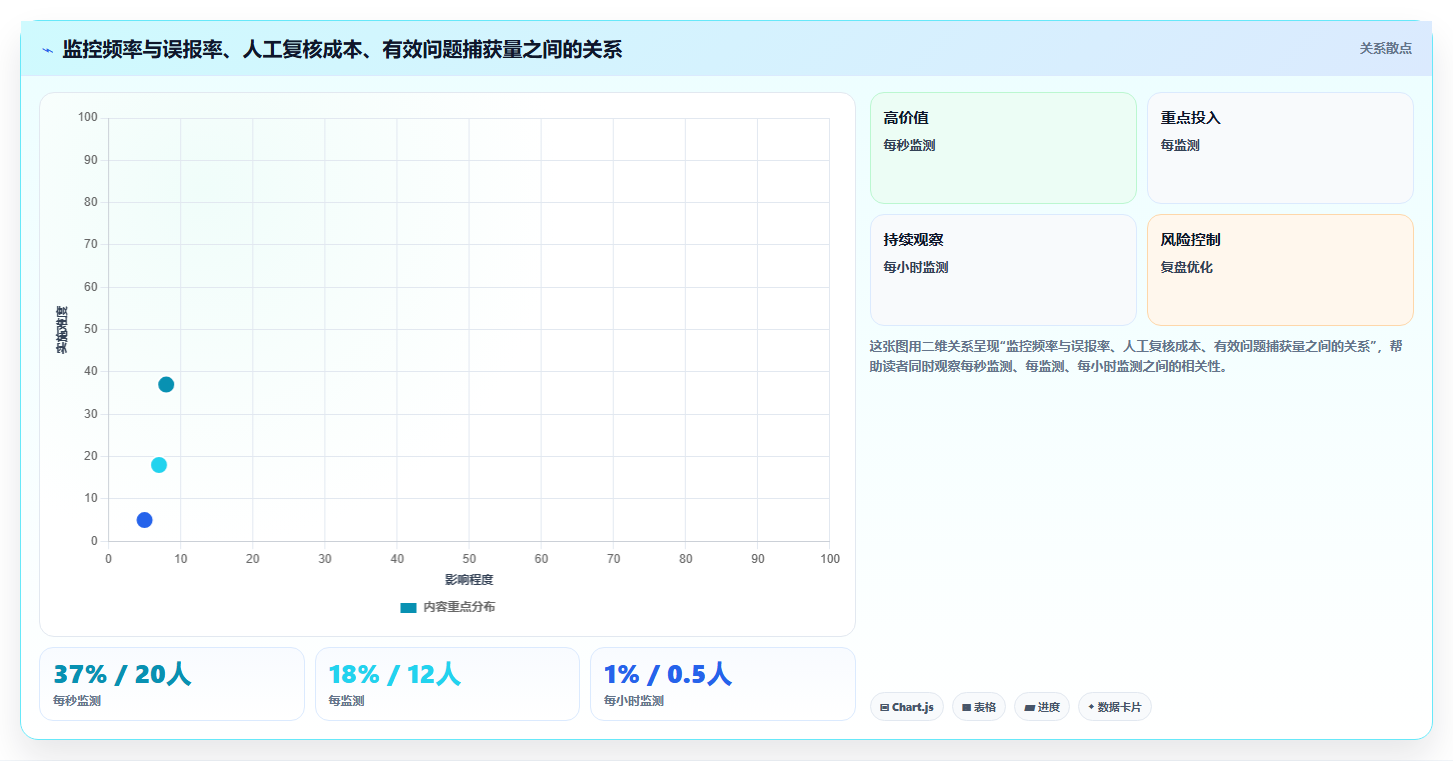This screenshot has height=761, width=1453.
Task: Select the cyan scatter point near 18
Action: (159, 465)
